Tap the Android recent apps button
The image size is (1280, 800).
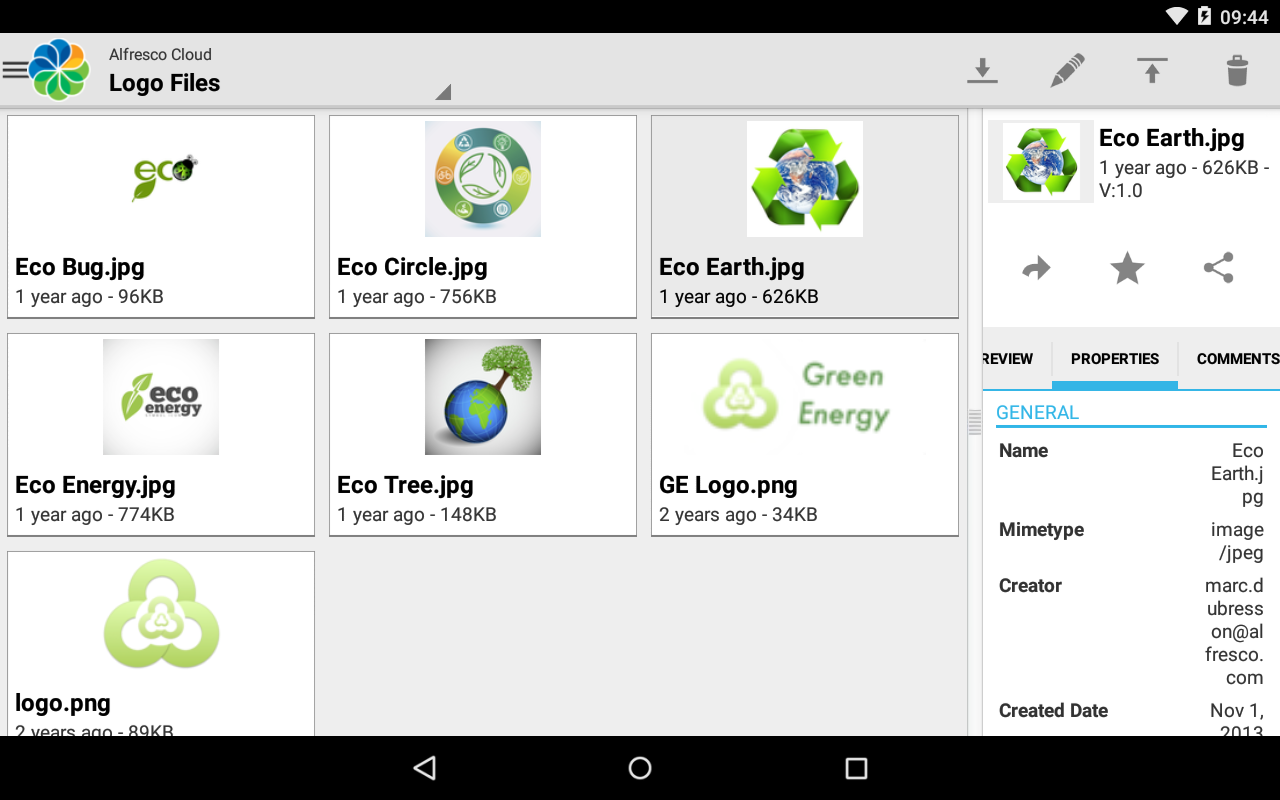[x=856, y=768]
